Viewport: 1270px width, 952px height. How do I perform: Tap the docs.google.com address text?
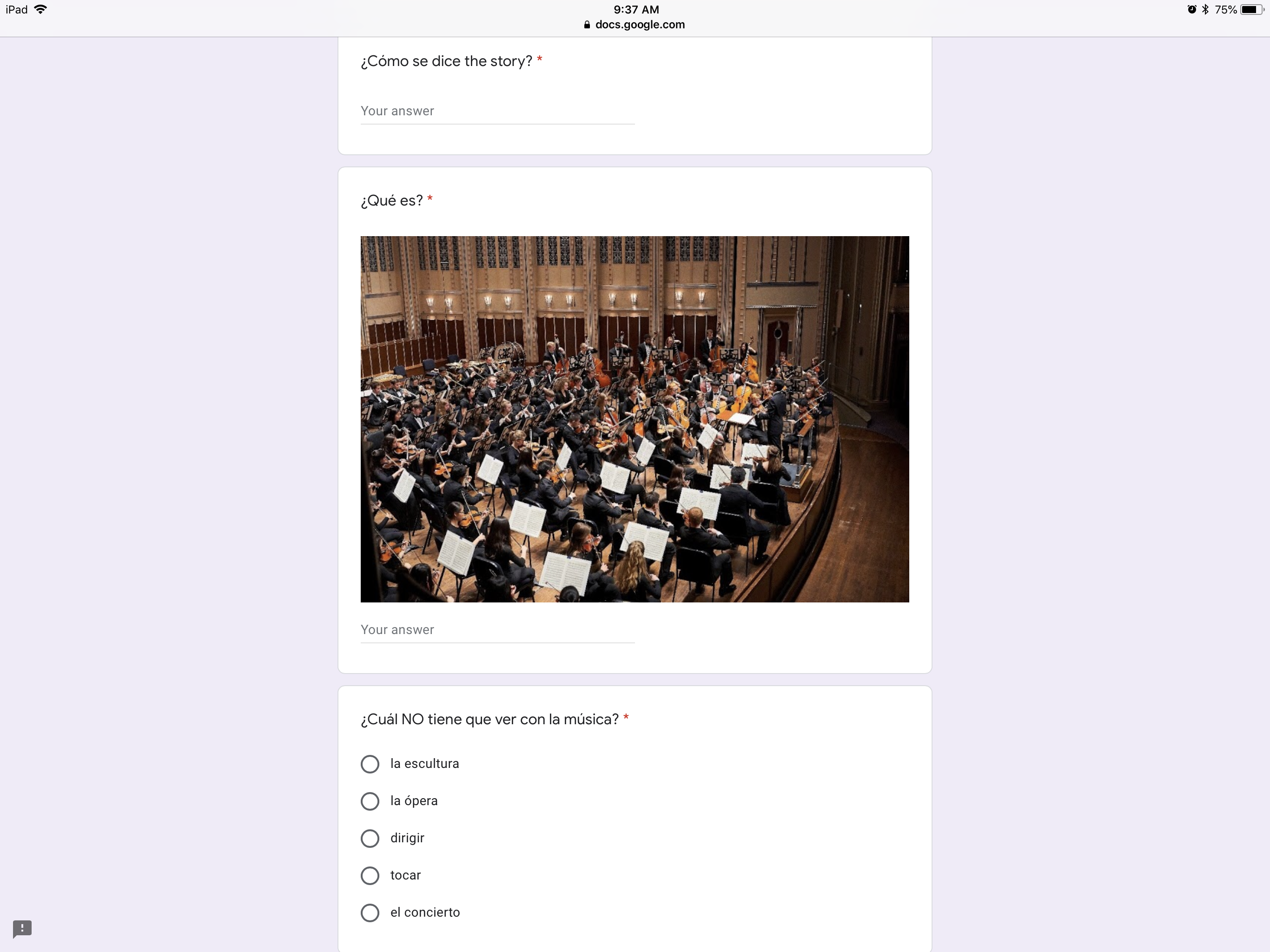640,25
